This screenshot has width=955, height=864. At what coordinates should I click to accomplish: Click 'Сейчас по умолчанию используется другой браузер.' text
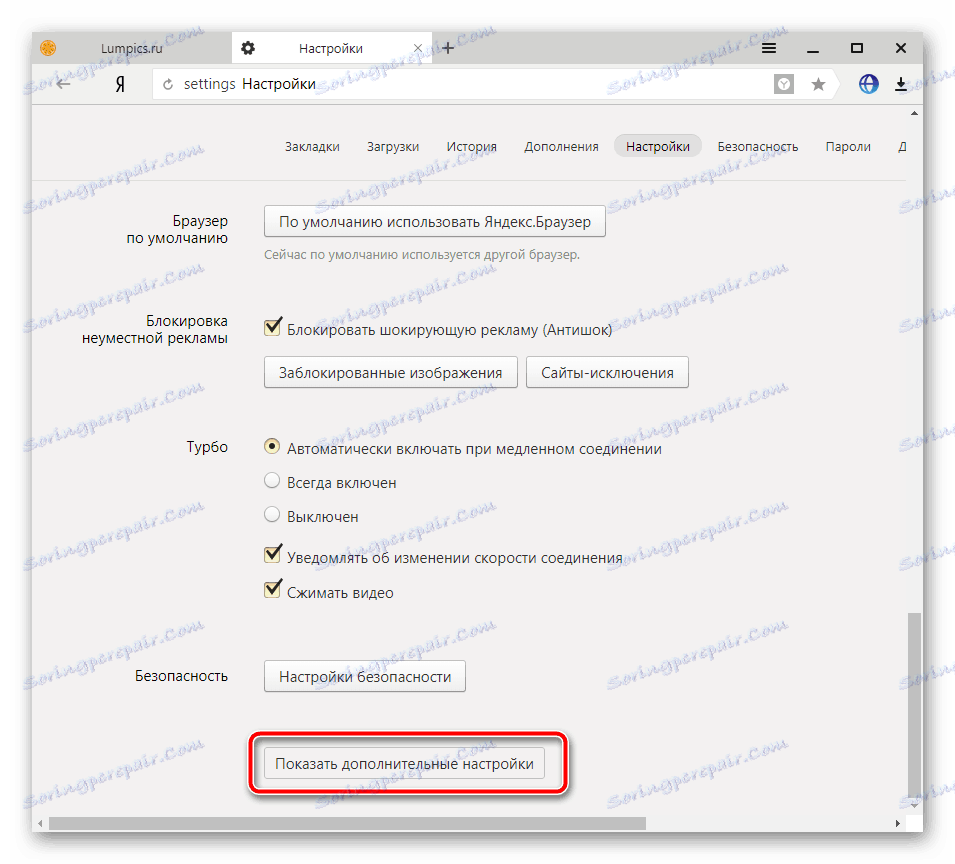tap(421, 255)
